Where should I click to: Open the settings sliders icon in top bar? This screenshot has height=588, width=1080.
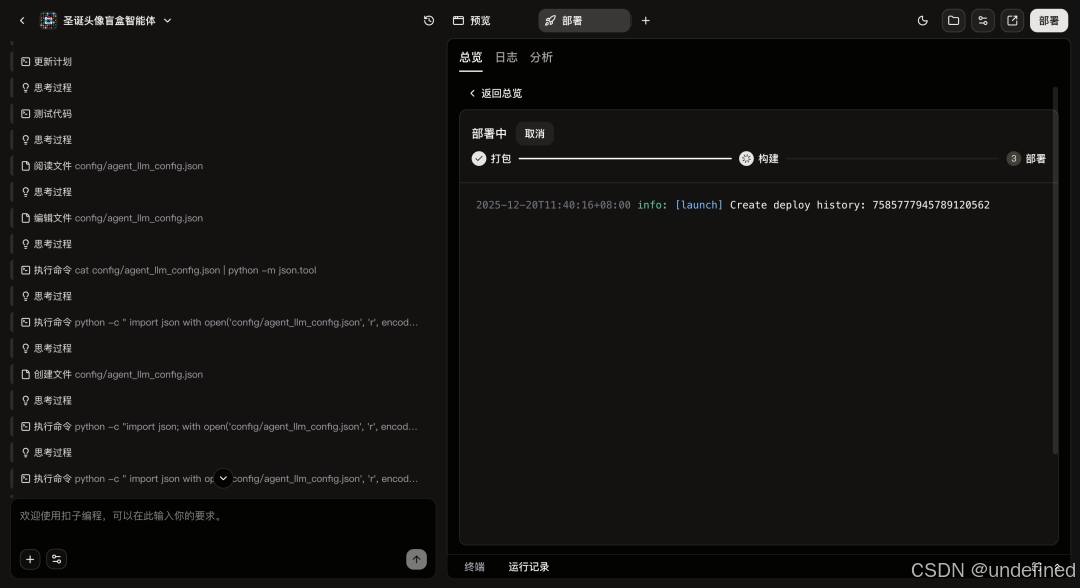pos(983,21)
